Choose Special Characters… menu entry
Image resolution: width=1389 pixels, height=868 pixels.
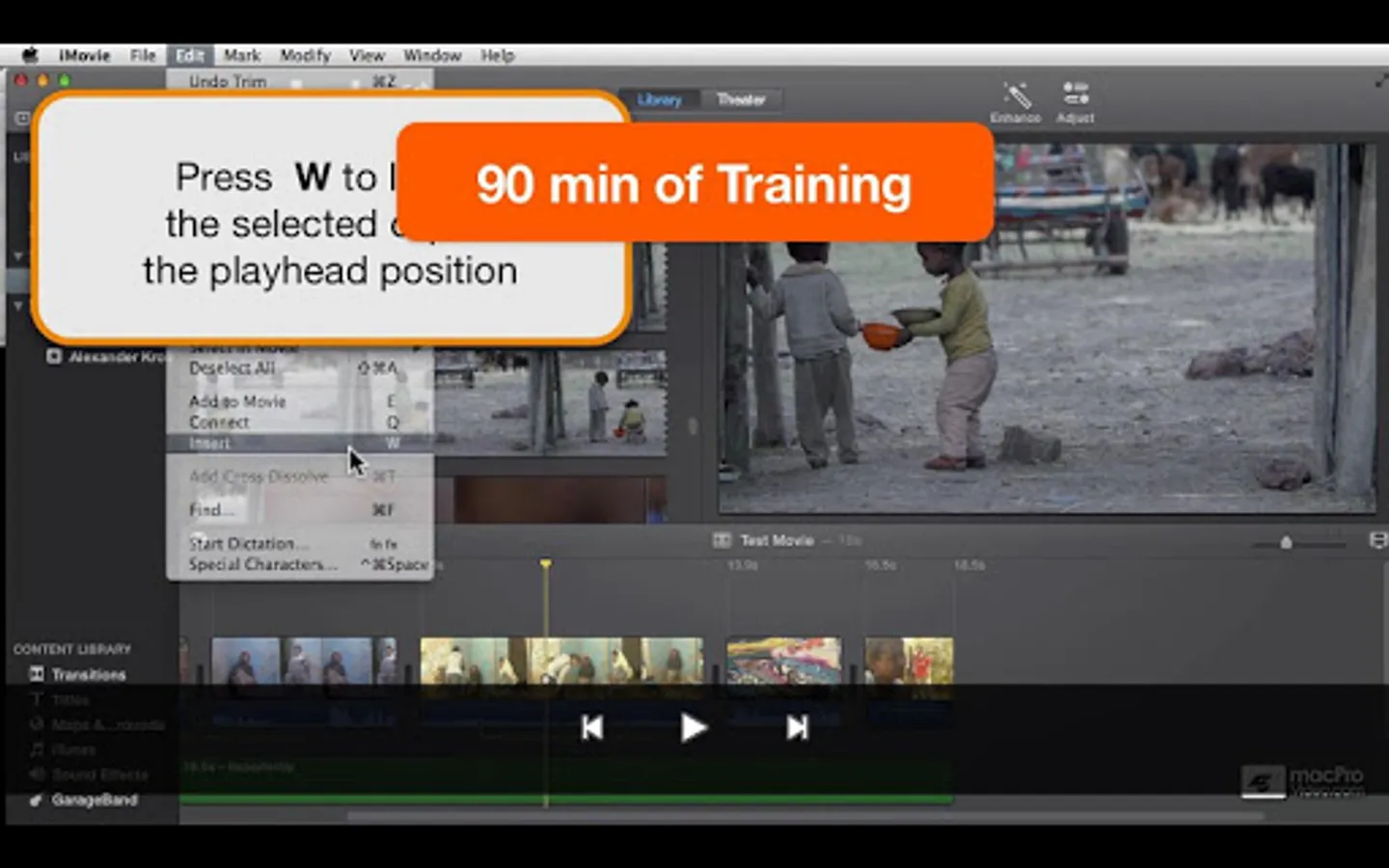pyautogui.click(x=300, y=565)
